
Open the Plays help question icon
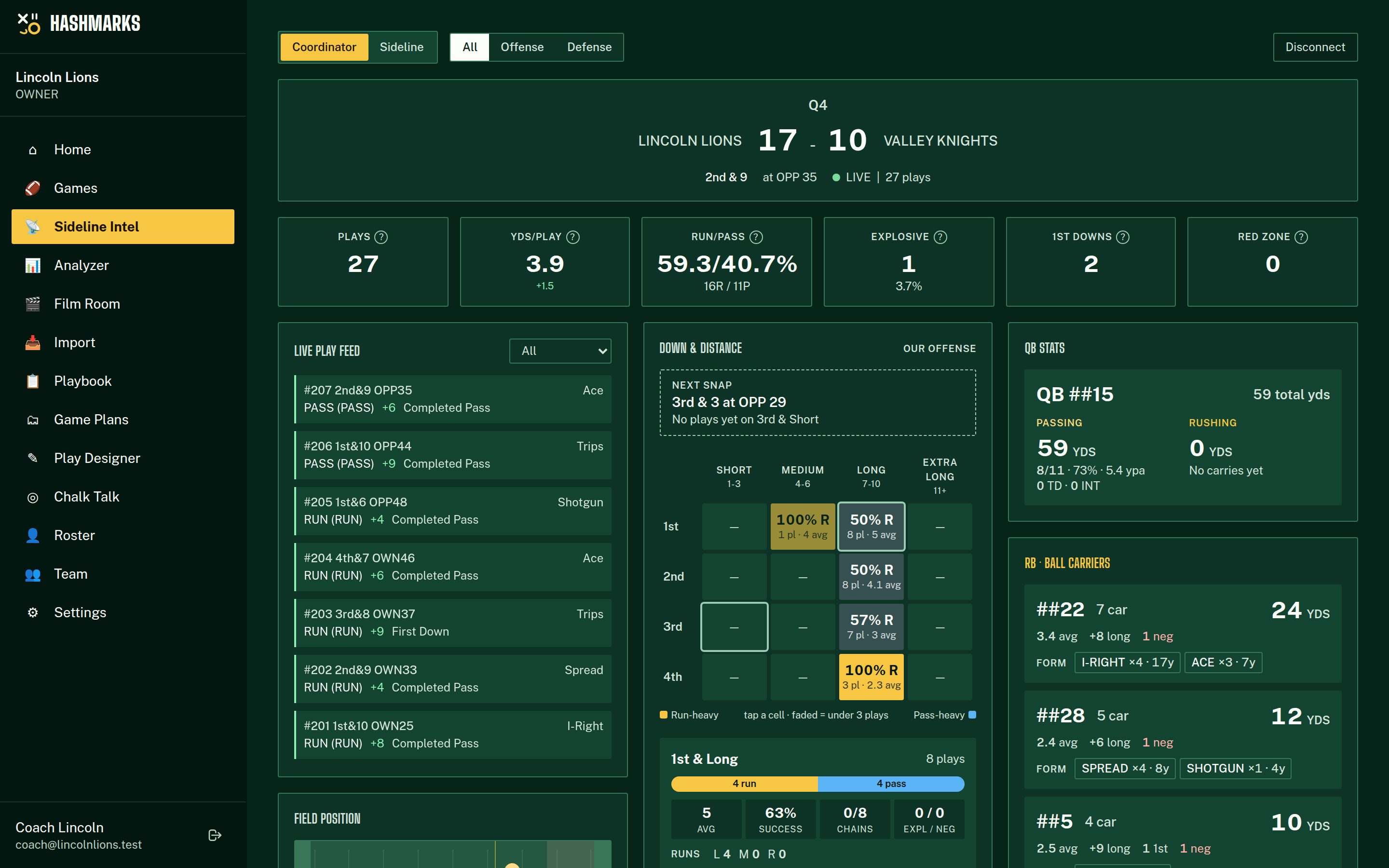tap(381, 237)
